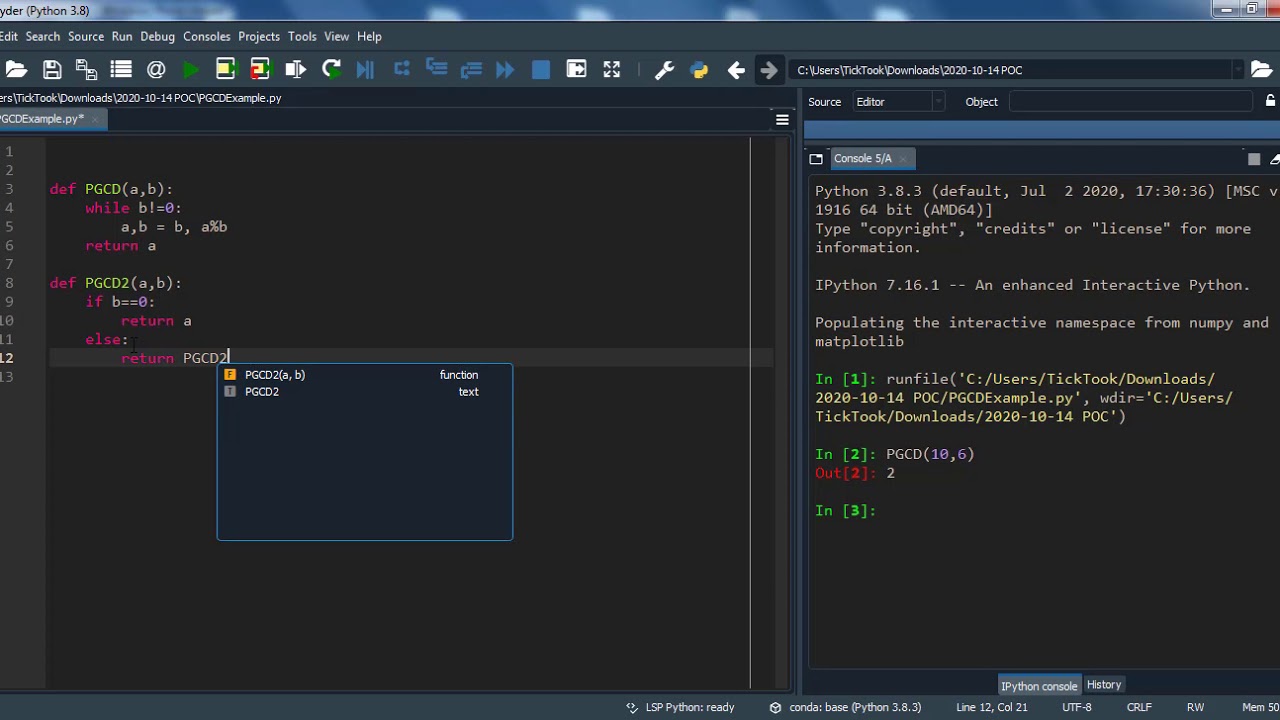Select the Console 5/A tab

point(862,158)
